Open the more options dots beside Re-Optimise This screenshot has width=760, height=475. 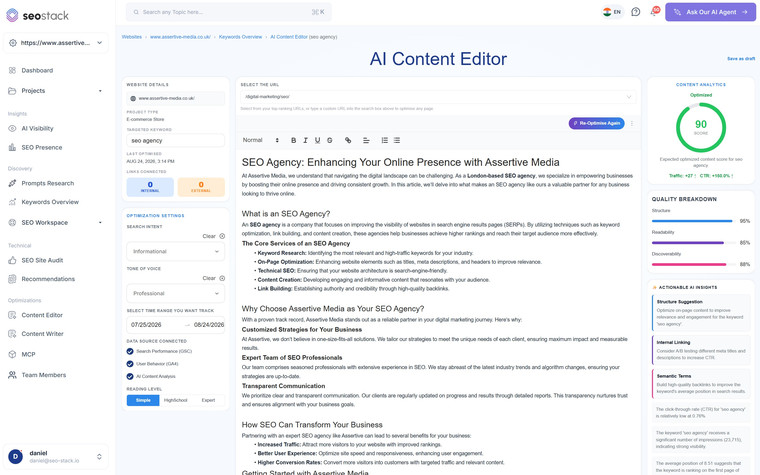click(x=632, y=124)
